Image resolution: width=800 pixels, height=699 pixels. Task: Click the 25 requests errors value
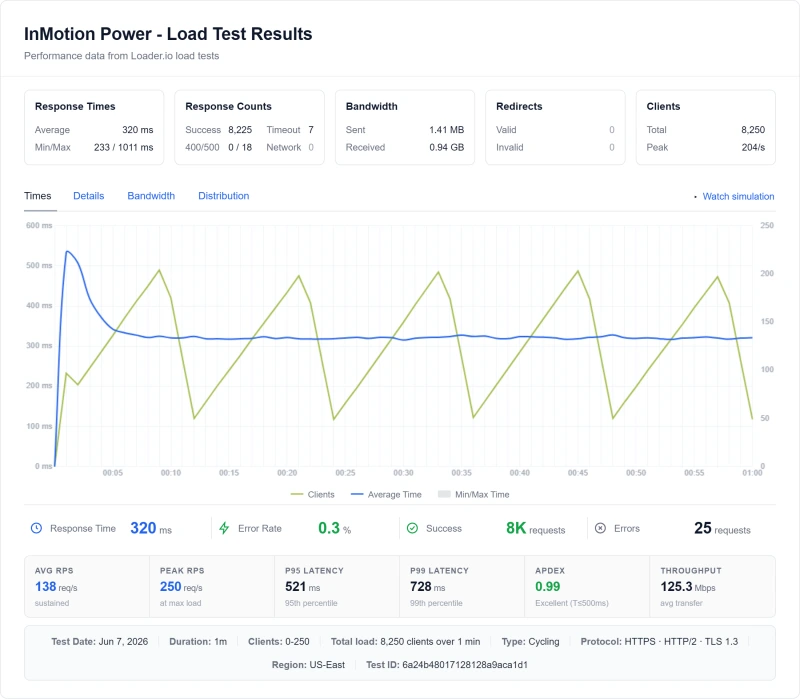pyautogui.click(x=722, y=528)
